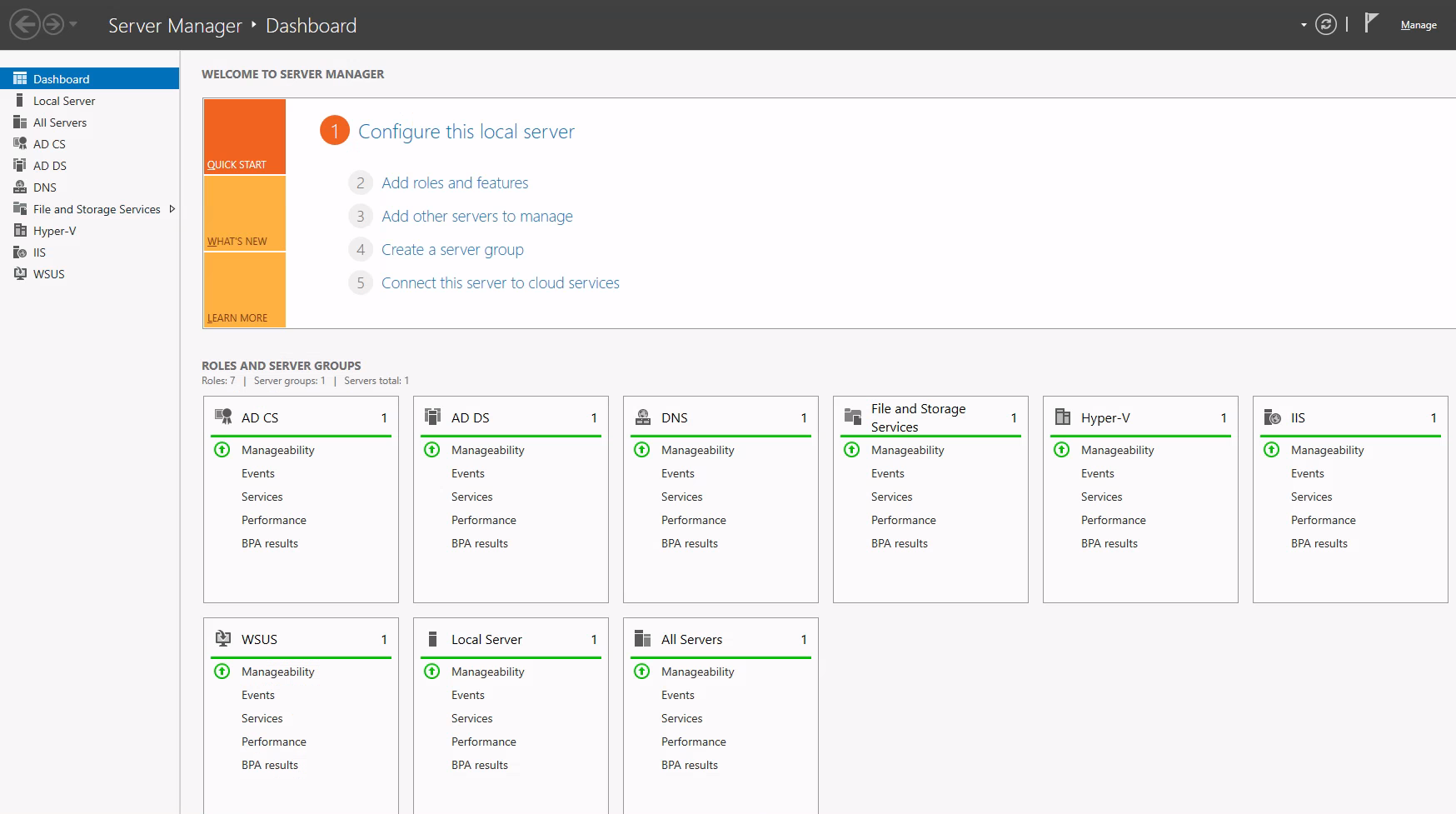This screenshot has width=1456, height=814.
Task: Click Connect this server to cloud services
Action: point(501,282)
